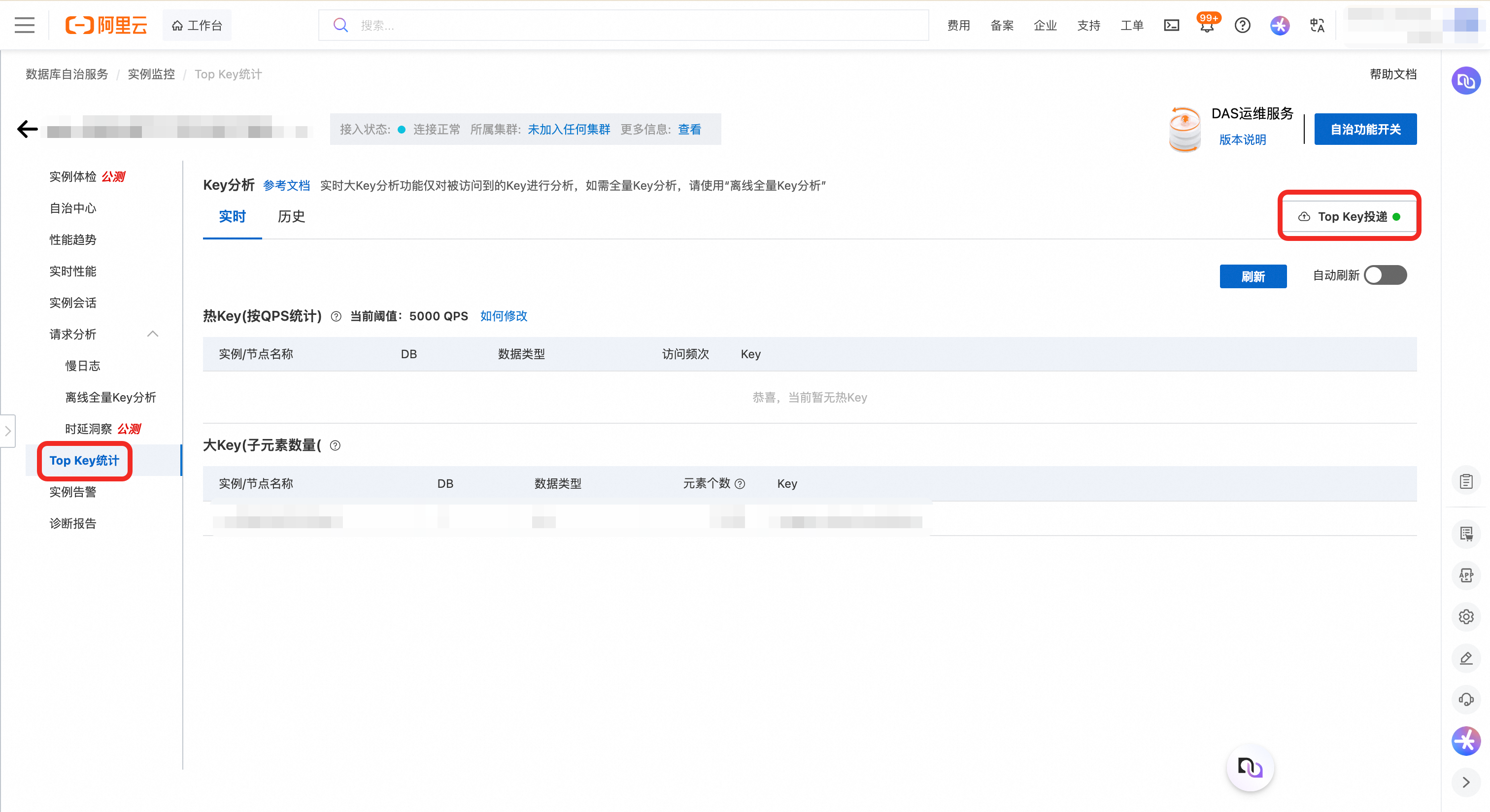Open the mobile APP icon in right sidebar
This screenshot has width=1490, height=812.
[x=1467, y=575]
